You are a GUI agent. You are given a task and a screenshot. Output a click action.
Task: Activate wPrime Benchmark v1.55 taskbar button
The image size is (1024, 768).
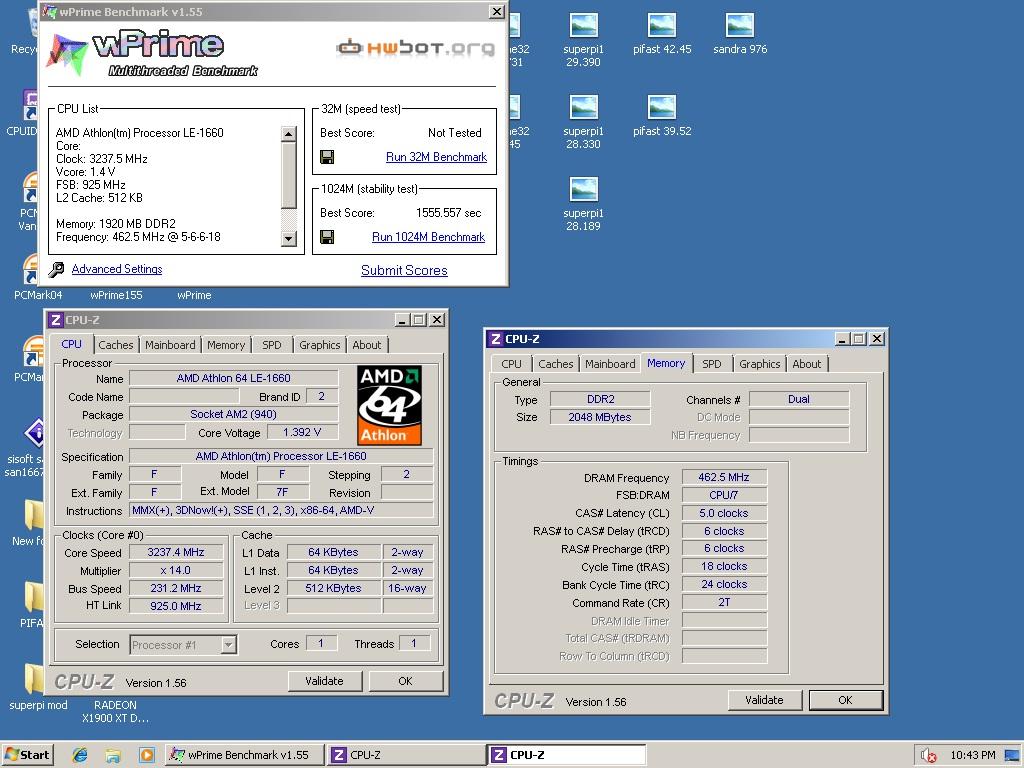pyautogui.click(x=243, y=755)
